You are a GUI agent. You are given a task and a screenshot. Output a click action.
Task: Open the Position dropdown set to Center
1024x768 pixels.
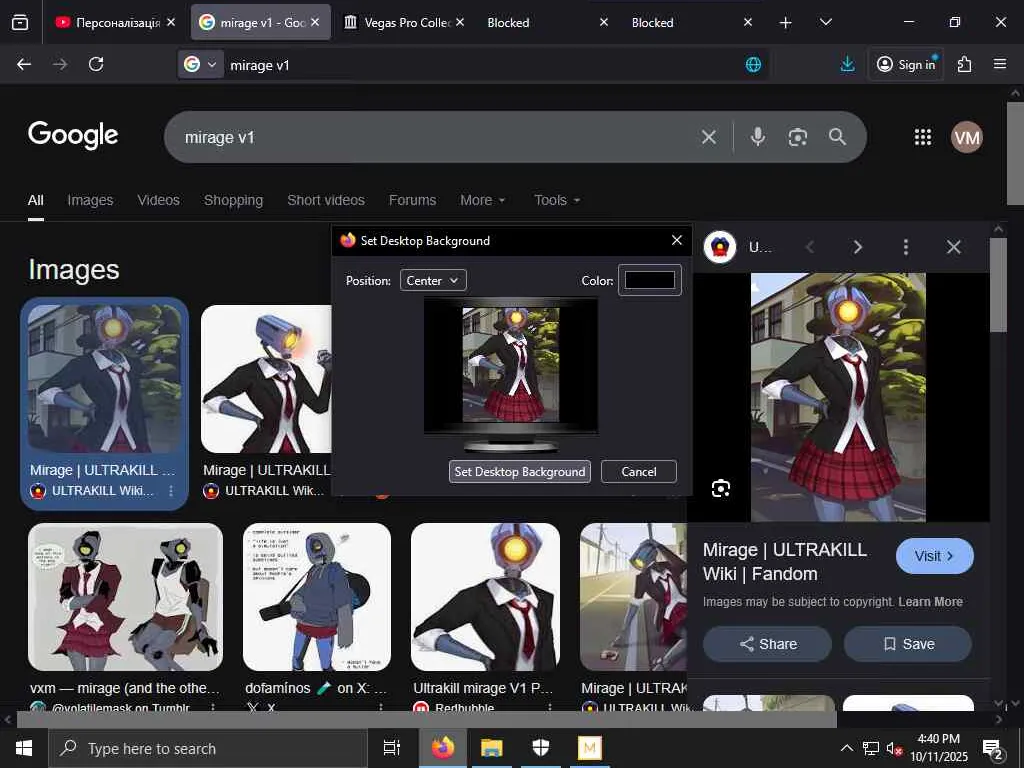[433, 281]
